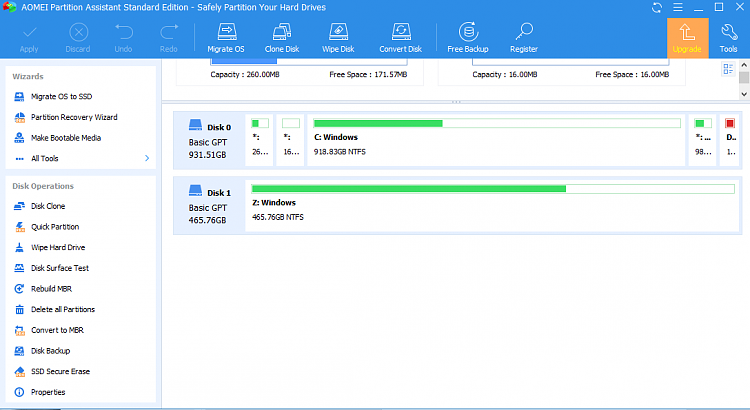Click the 260.00MB capacity partition card
The height and width of the screenshot is (410, 750).
point(300,72)
